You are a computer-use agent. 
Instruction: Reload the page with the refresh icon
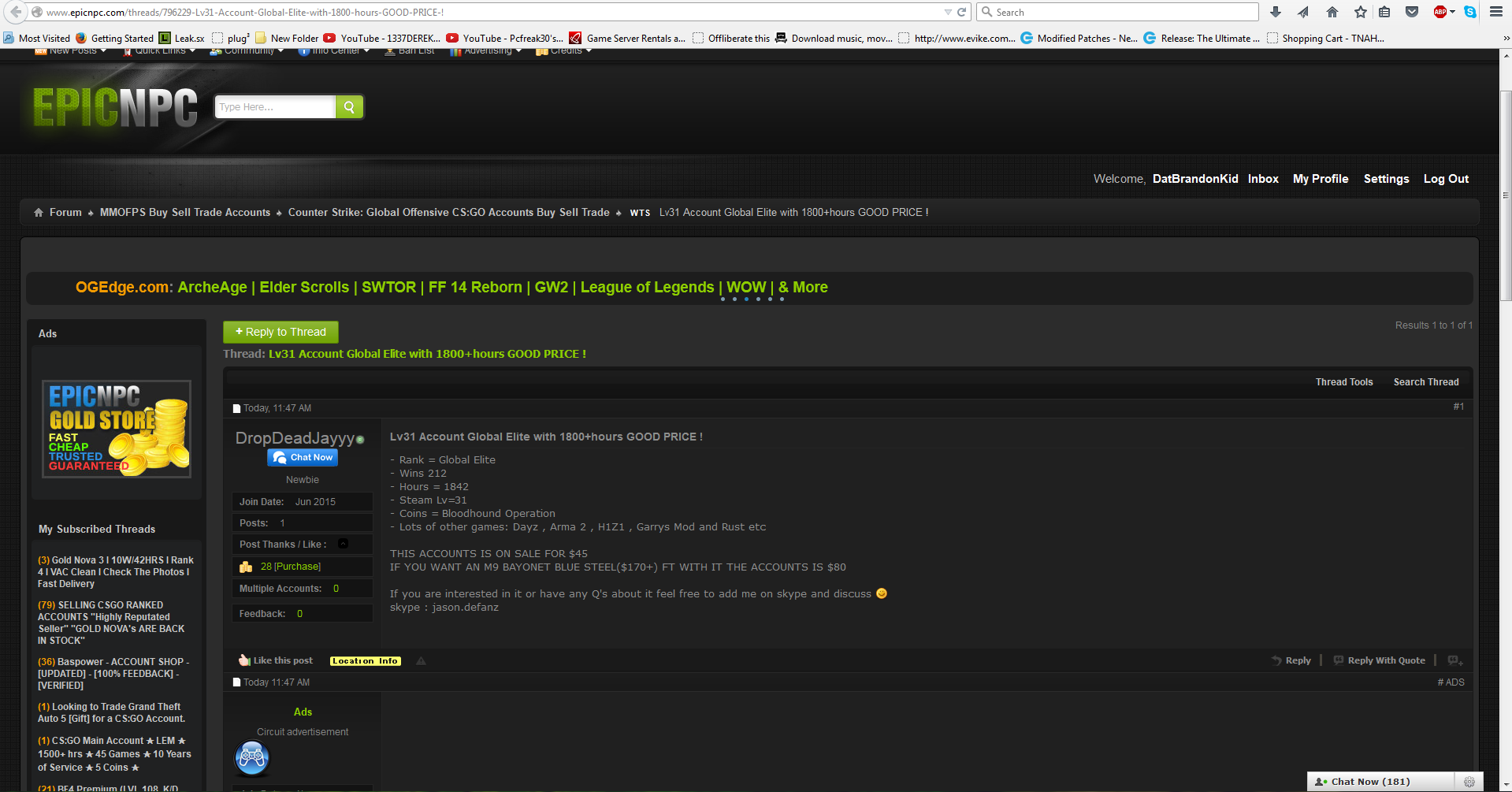961,12
